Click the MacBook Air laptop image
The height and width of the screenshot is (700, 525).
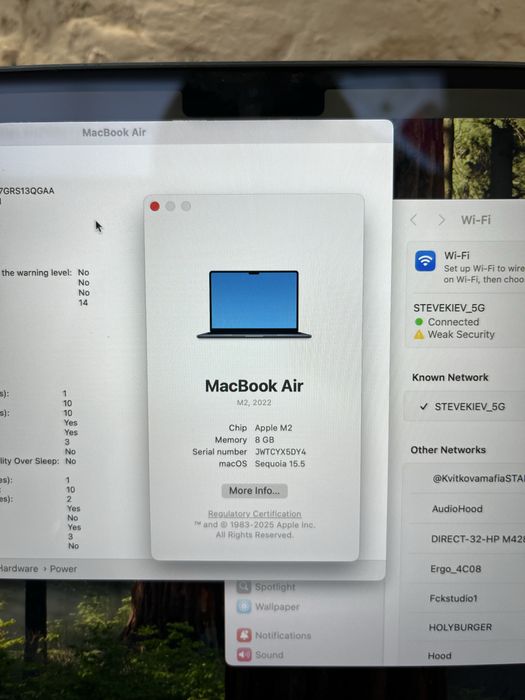point(254,304)
